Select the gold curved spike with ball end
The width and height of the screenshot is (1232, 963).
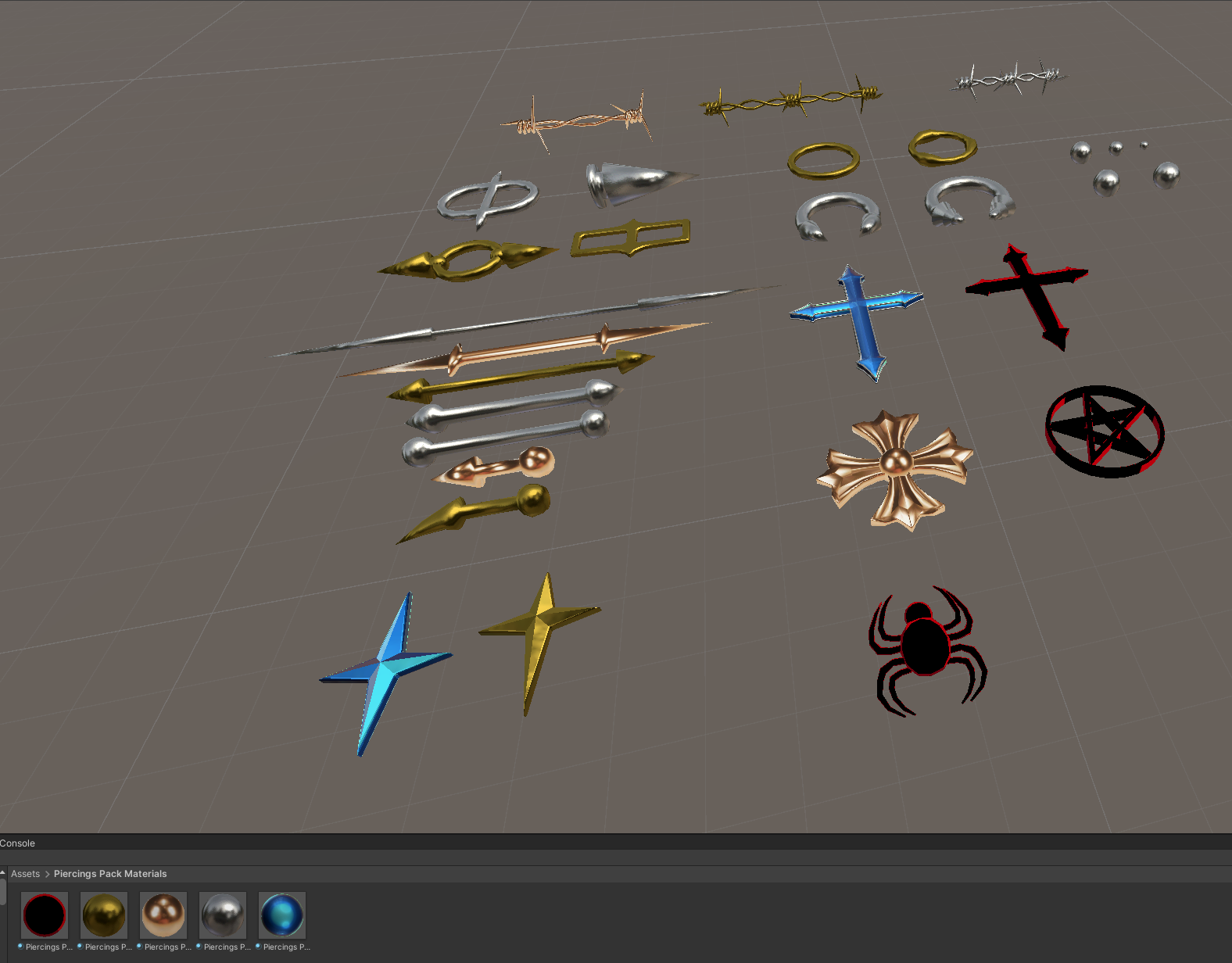point(474,514)
